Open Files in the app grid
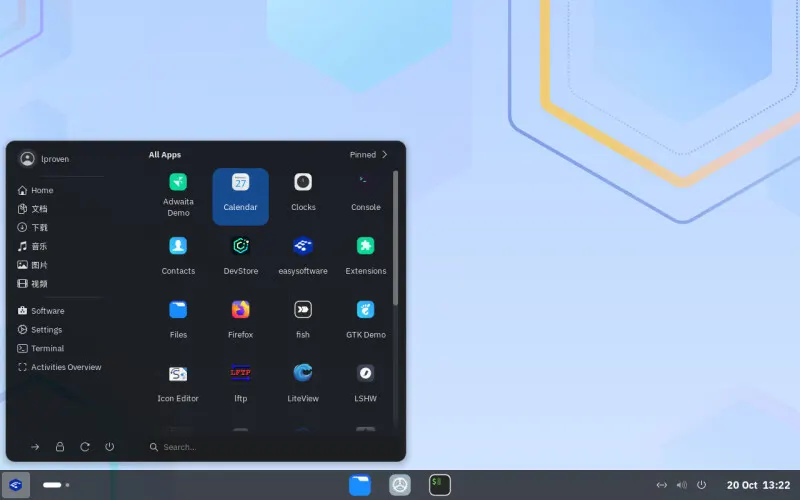The image size is (800, 500). pos(178,320)
